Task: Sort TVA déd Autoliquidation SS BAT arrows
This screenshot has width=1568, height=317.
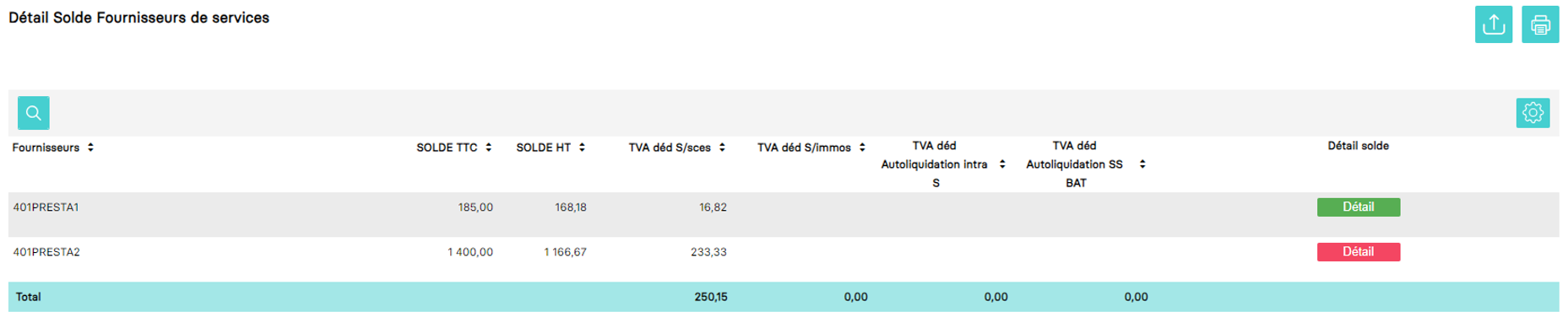Action: click(x=1142, y=164)
